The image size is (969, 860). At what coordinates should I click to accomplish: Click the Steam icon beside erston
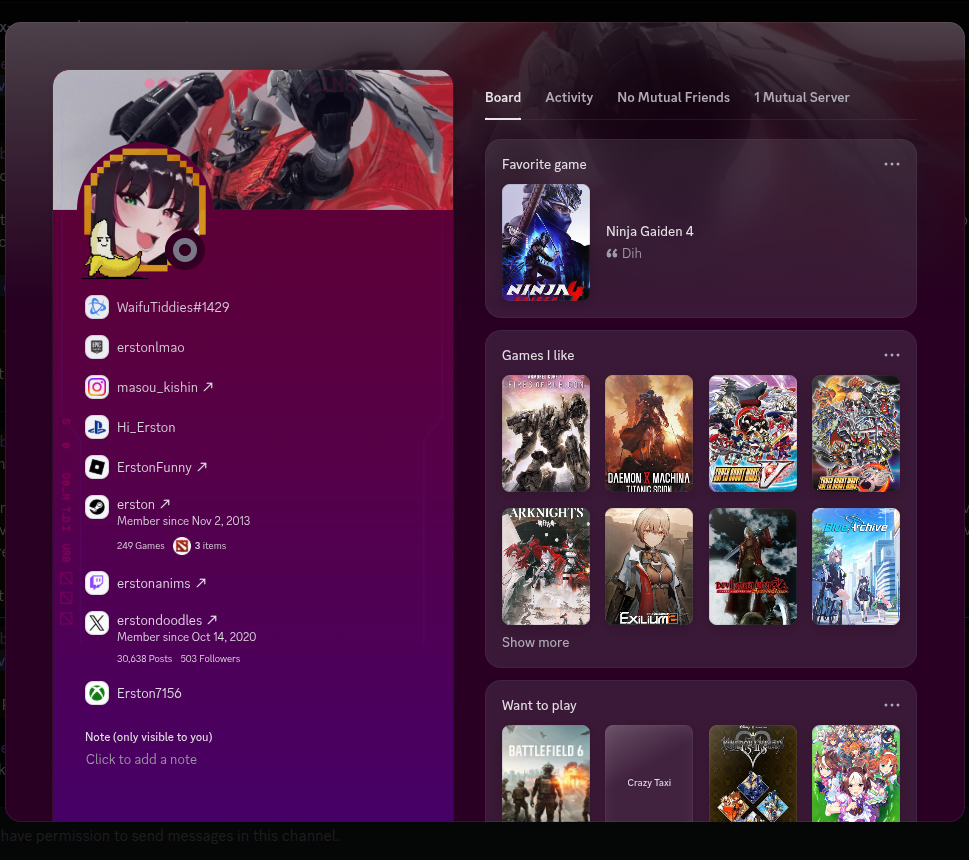click(97, 507)
